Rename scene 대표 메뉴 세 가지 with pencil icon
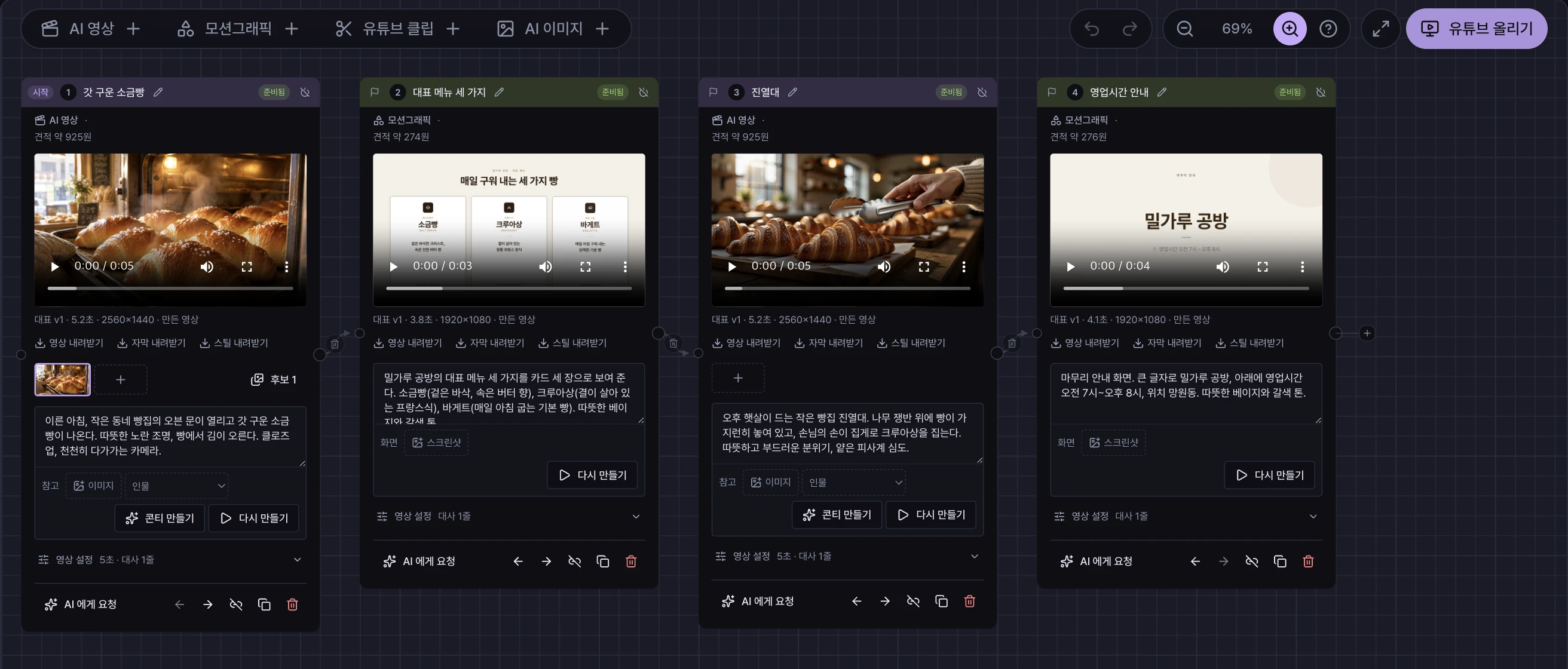Viewport: 1568px width, 669px height. pyautogui.click(x=499, y=92)
